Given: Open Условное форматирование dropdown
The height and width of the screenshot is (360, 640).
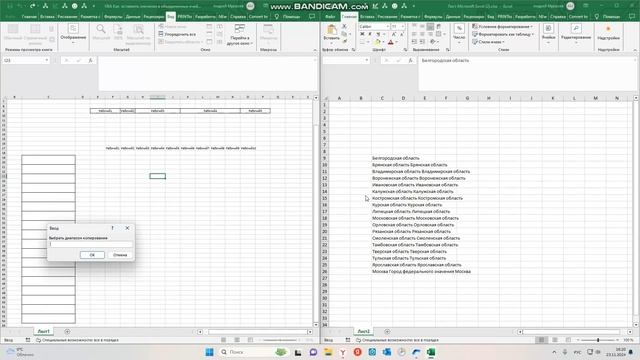Looking at the screenshot, I should [502, 27].
